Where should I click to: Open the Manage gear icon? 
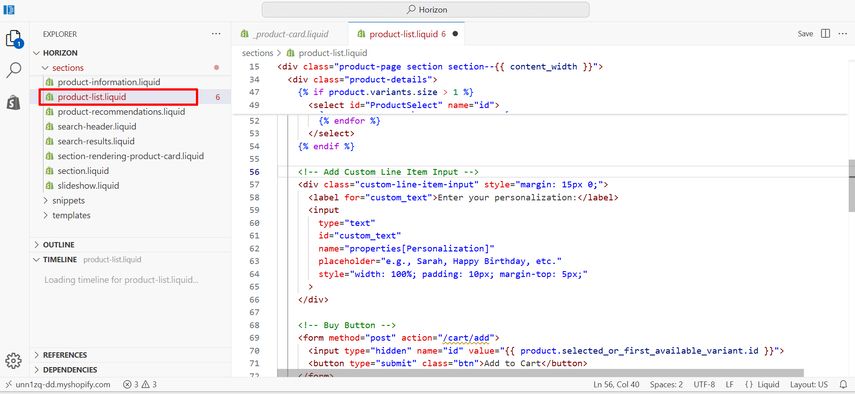pyautogui.click(x=13, y=360)
